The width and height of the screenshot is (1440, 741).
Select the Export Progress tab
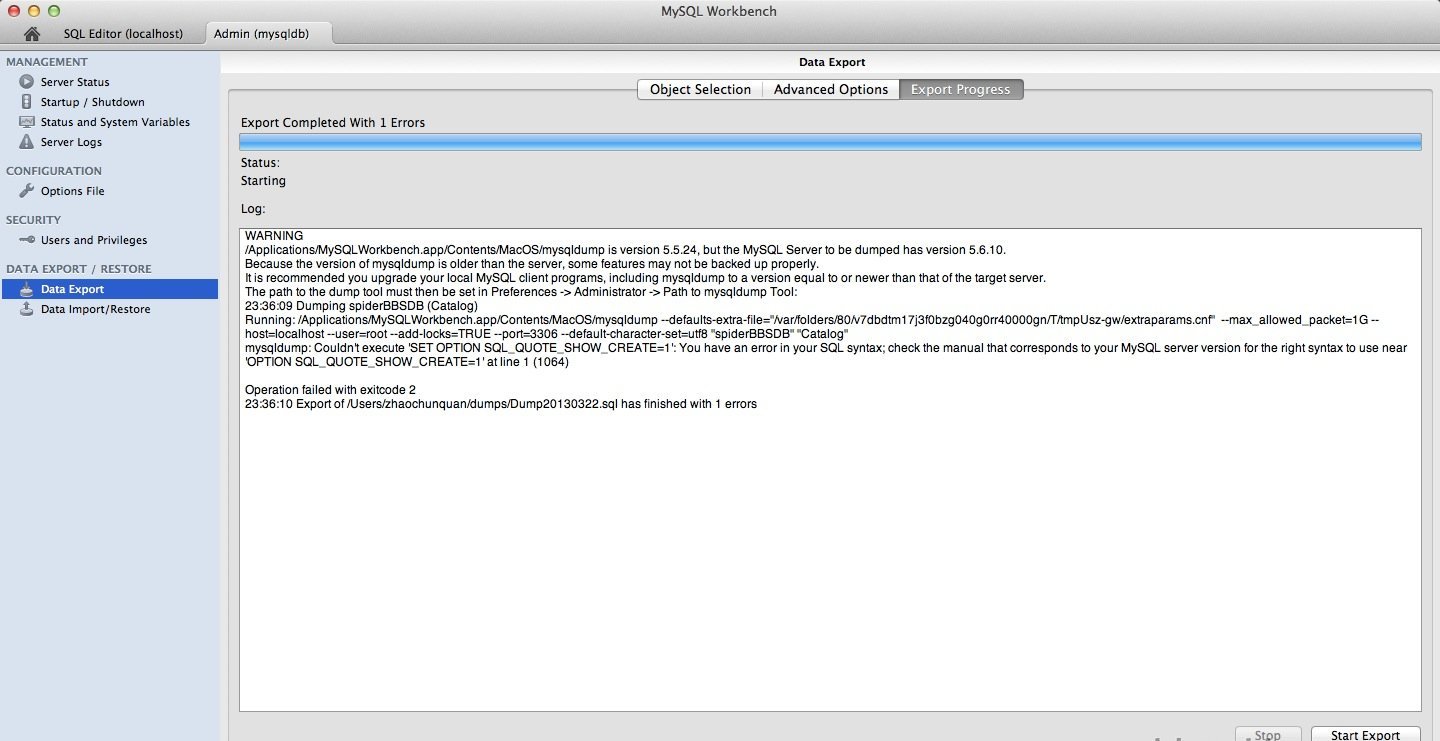click(x=960, y=89)
